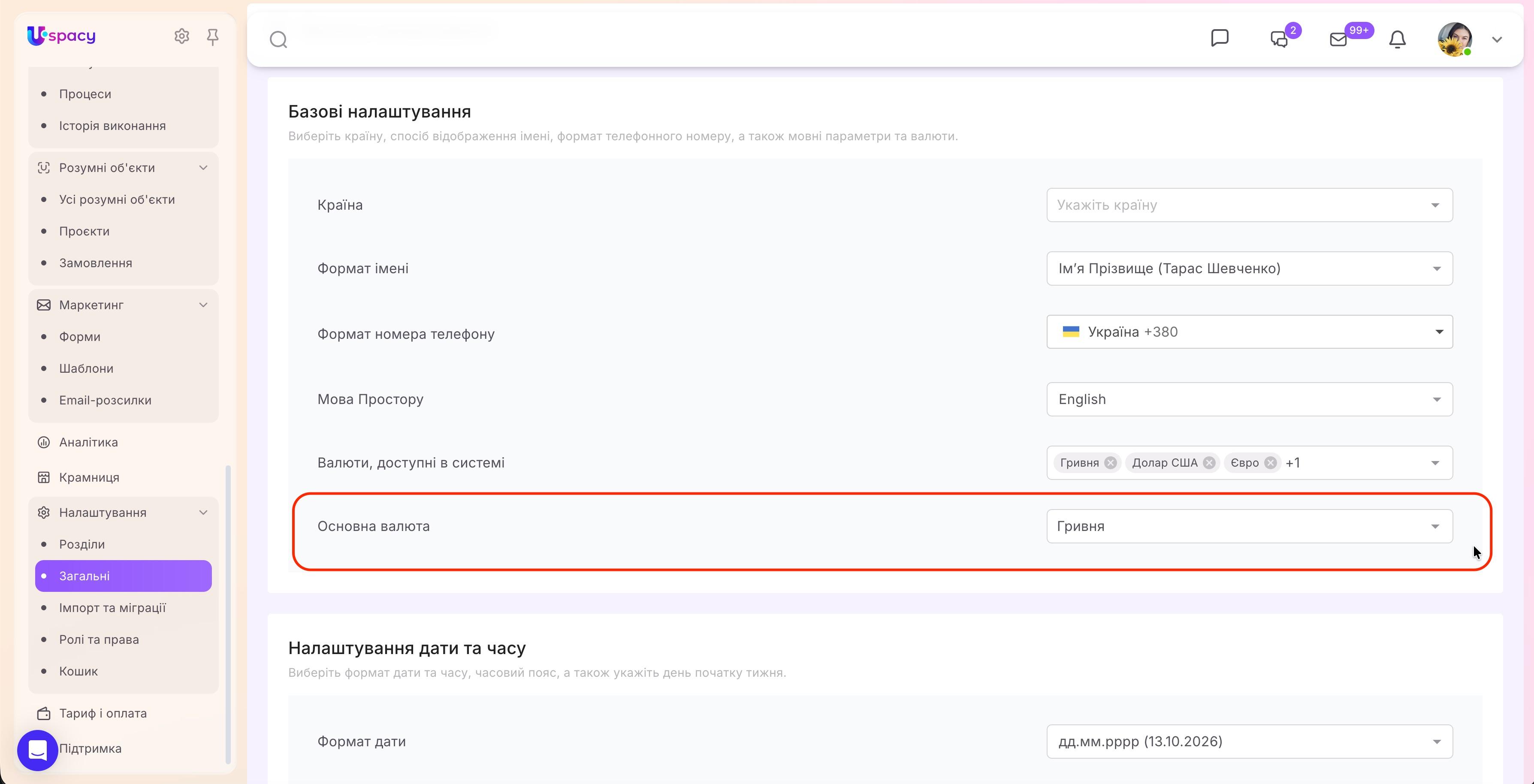This screenshot has width=1534, height=784.
Task: Open Форми under Маркетинг
Action: [80, 336]
